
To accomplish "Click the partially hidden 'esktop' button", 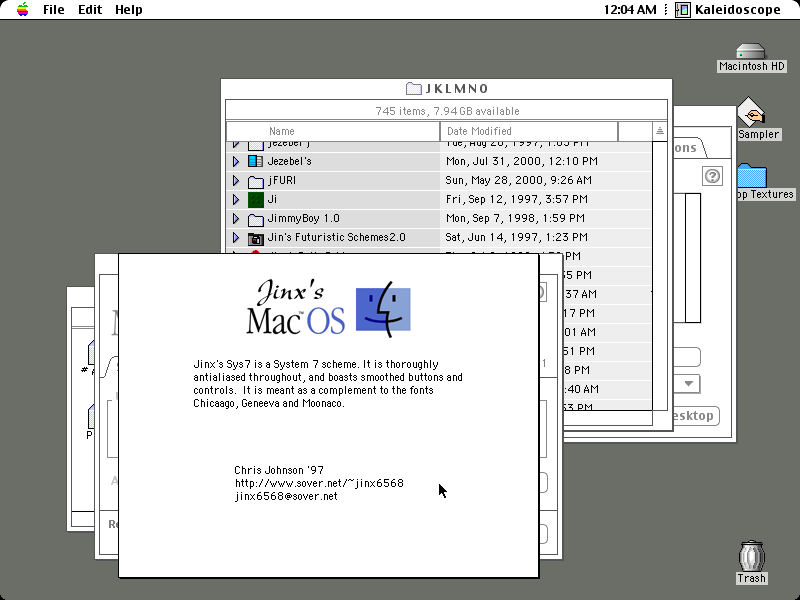I will pyautogui.click(x=694, y=416).
